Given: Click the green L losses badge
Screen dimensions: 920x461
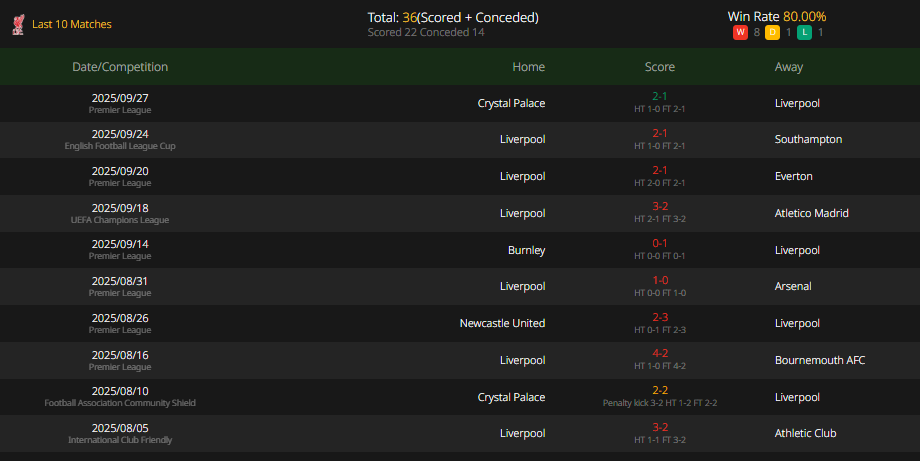Looking at the screenshot, I should click(804, 32).
